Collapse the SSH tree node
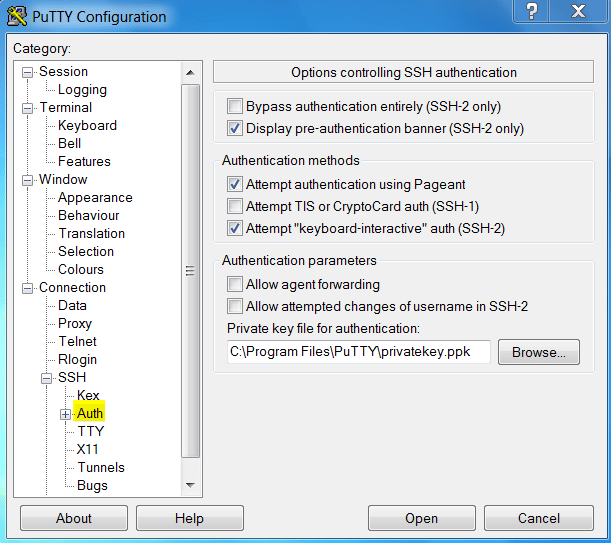611x543 pixels. (x=46, y=378)
